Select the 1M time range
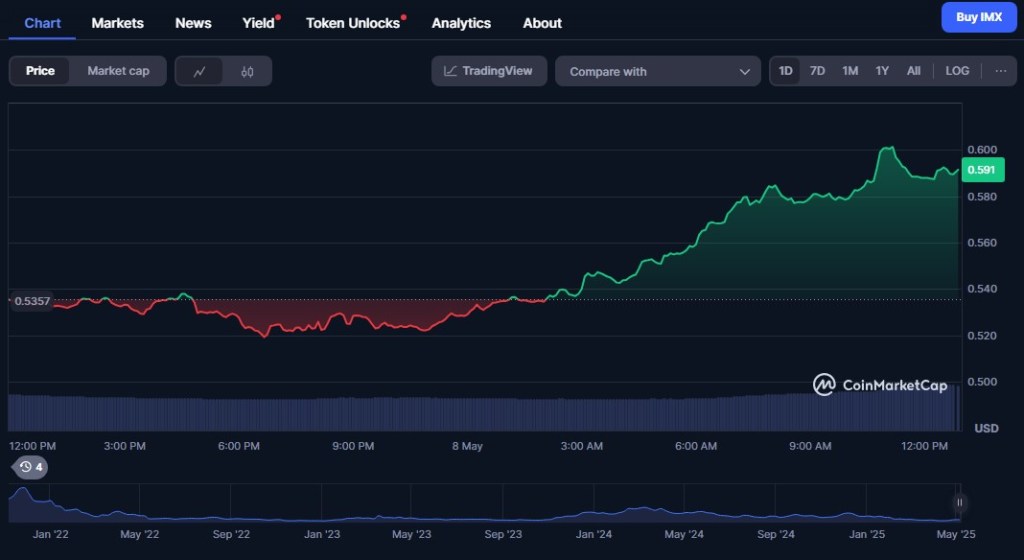 [850, 71]
